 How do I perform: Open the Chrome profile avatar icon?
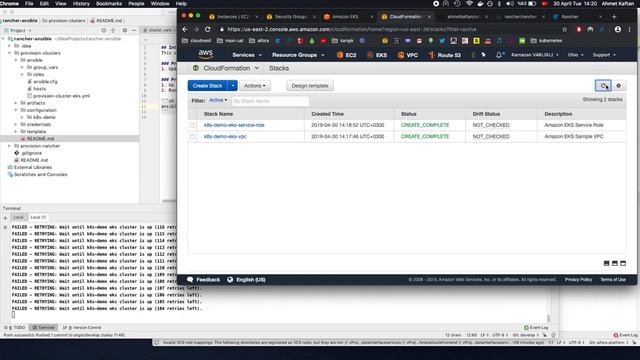click(x=618, y=29)
